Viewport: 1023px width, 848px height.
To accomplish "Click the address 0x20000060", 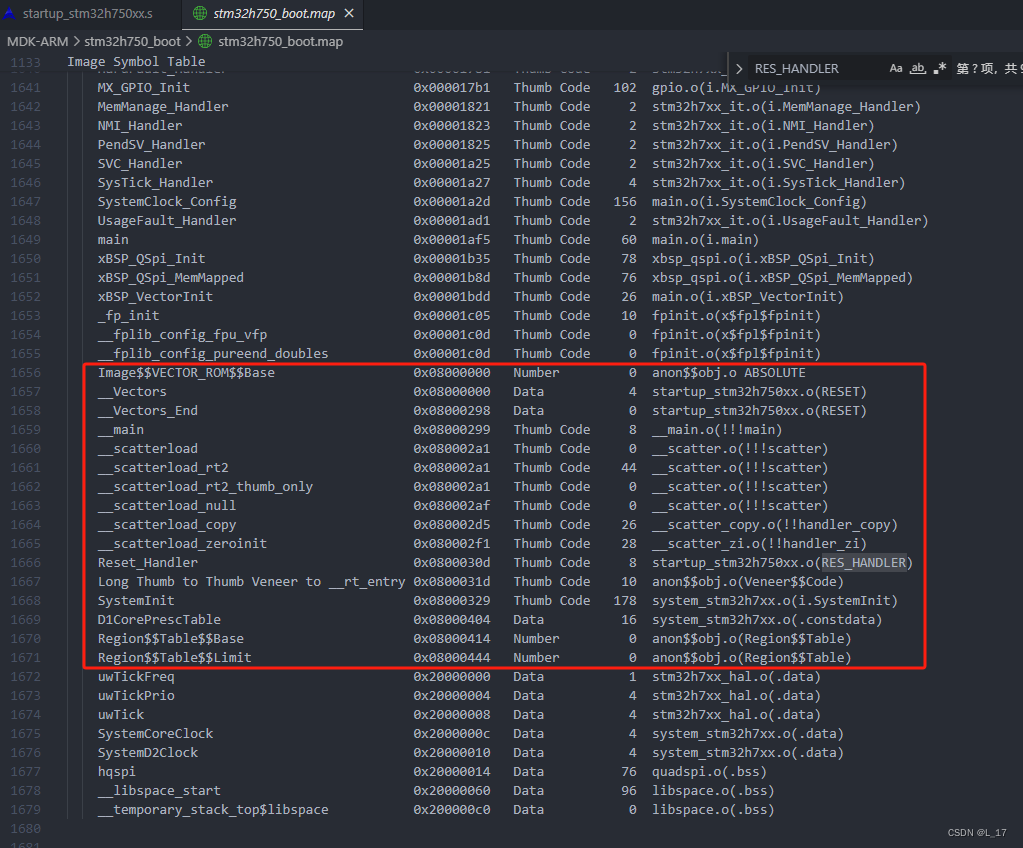I will [451, 791].
